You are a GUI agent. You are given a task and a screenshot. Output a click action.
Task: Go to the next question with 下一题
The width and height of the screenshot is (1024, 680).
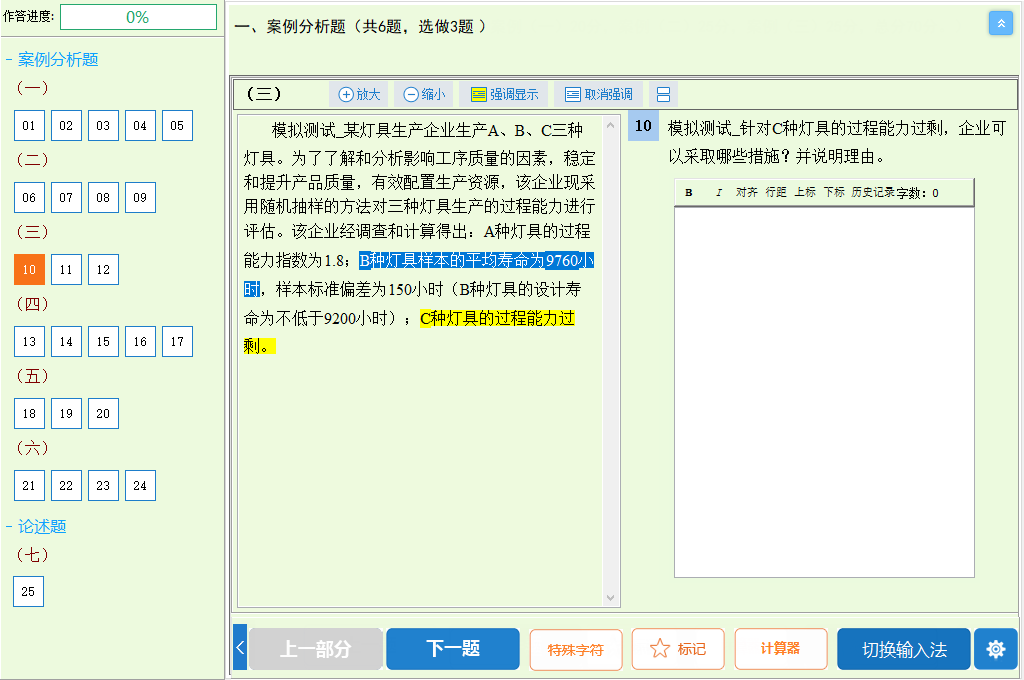pos(452,649)
